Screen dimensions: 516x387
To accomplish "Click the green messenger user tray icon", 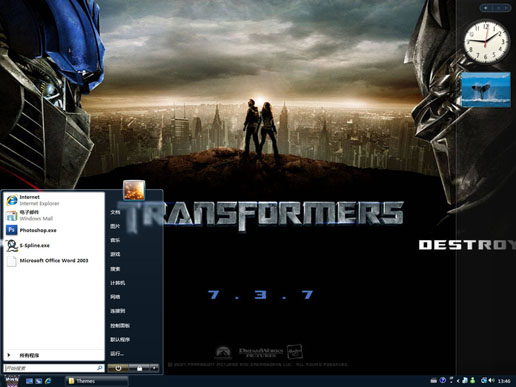I will 472,380.
